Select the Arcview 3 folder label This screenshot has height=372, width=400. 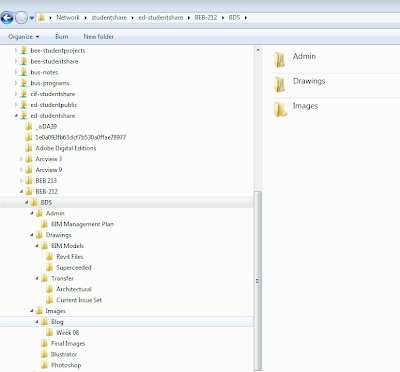pyautogui.click(x=49, y=159)
